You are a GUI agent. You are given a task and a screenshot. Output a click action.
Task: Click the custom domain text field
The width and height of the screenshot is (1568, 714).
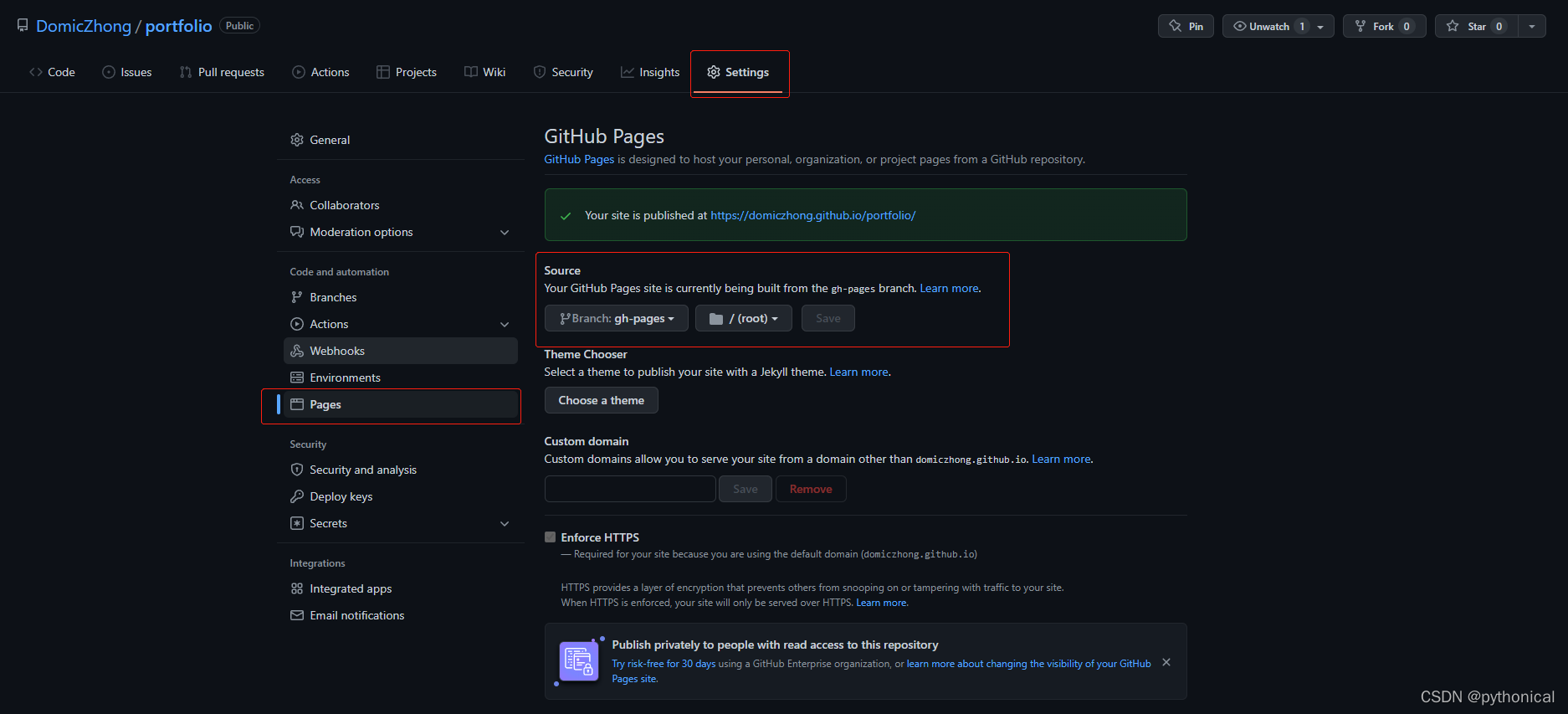click(630, 489)
